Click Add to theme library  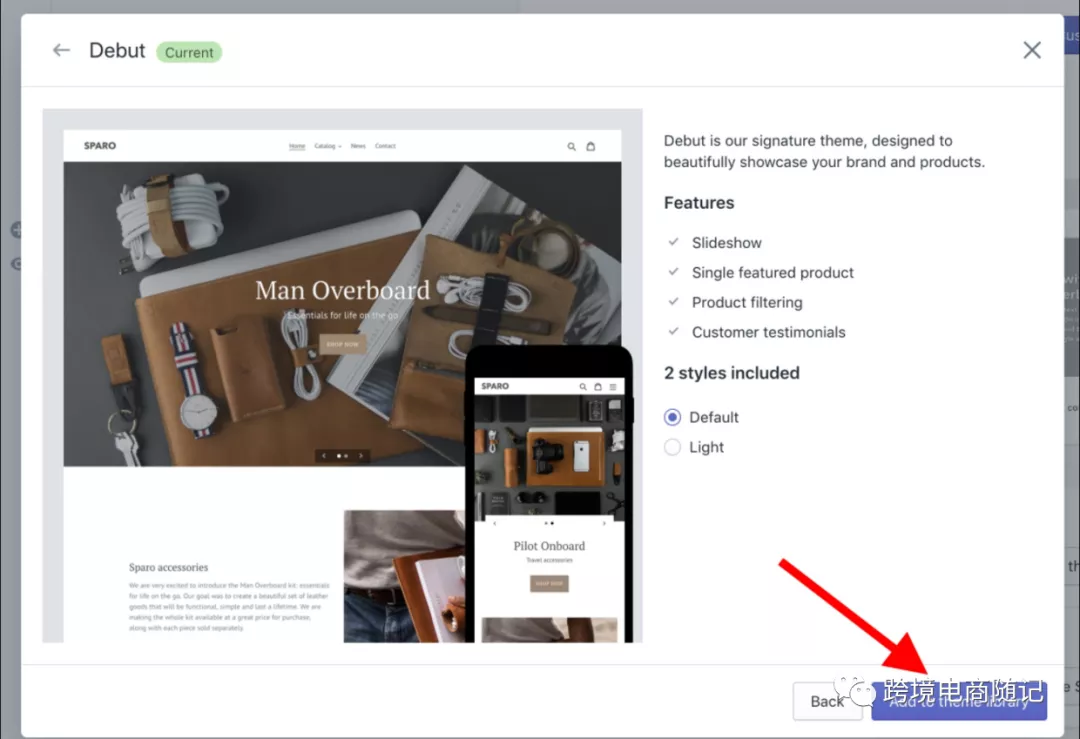click(959, 701)
